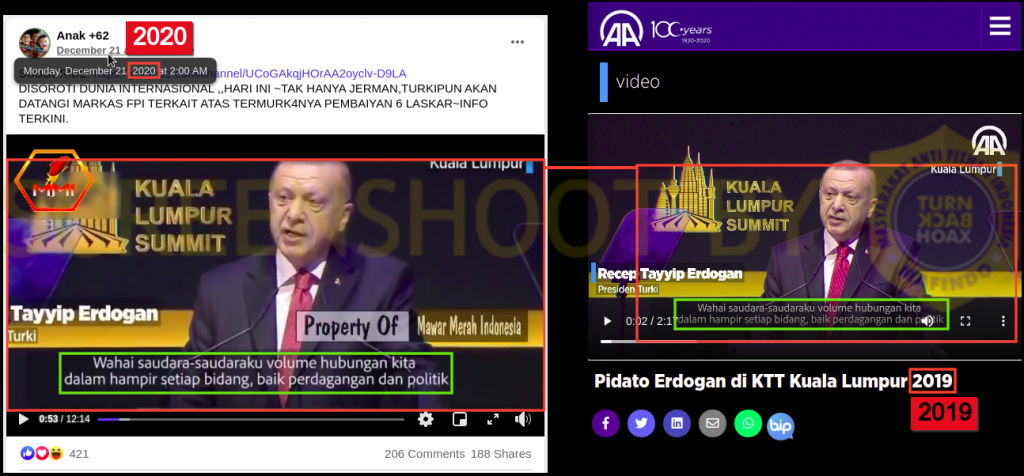1024x476 pixels.
Task: Share the AA video on WhatsApp
Action: [x=748, y=424]
